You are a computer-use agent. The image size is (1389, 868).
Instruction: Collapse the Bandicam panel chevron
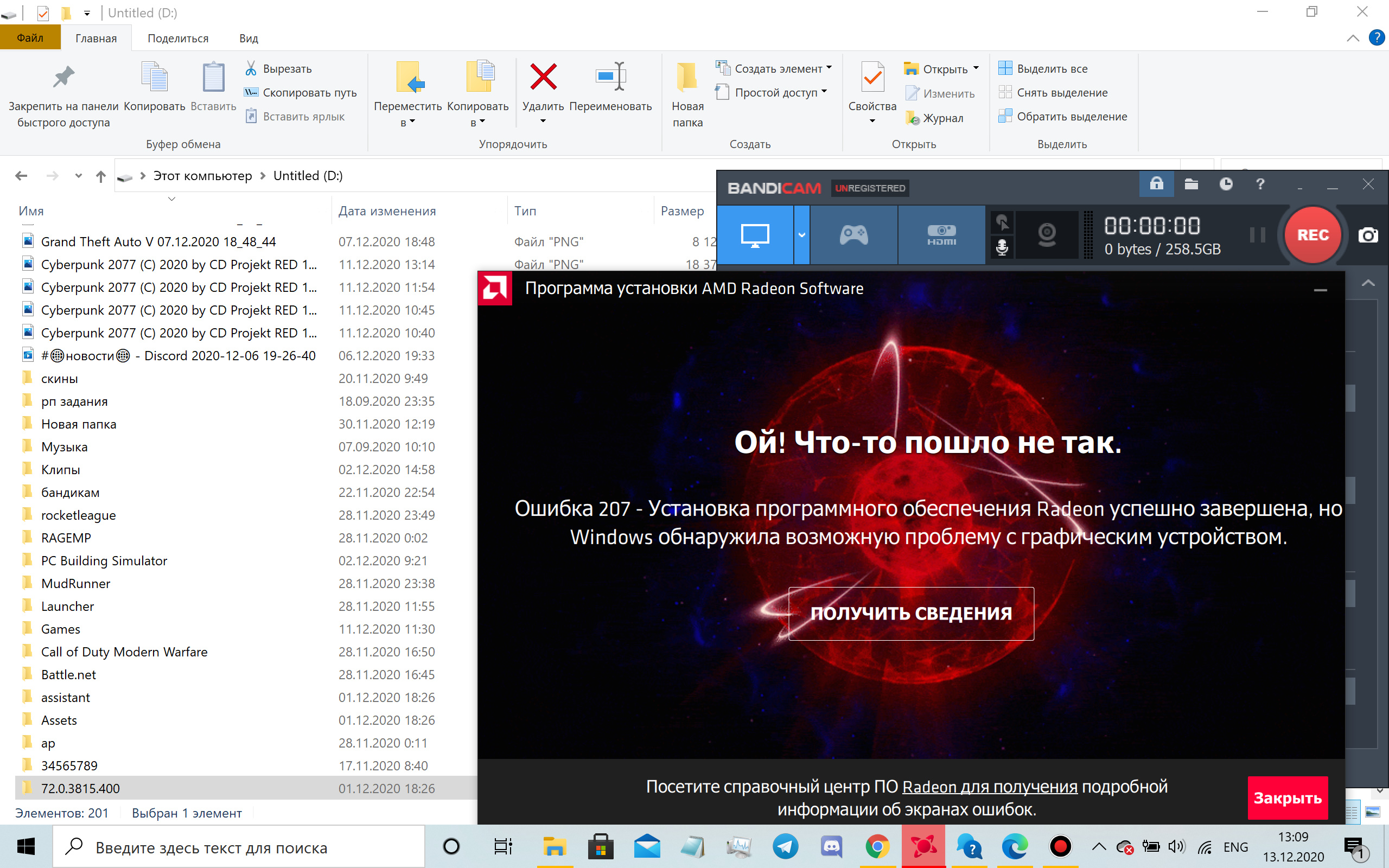point(1368,283)
